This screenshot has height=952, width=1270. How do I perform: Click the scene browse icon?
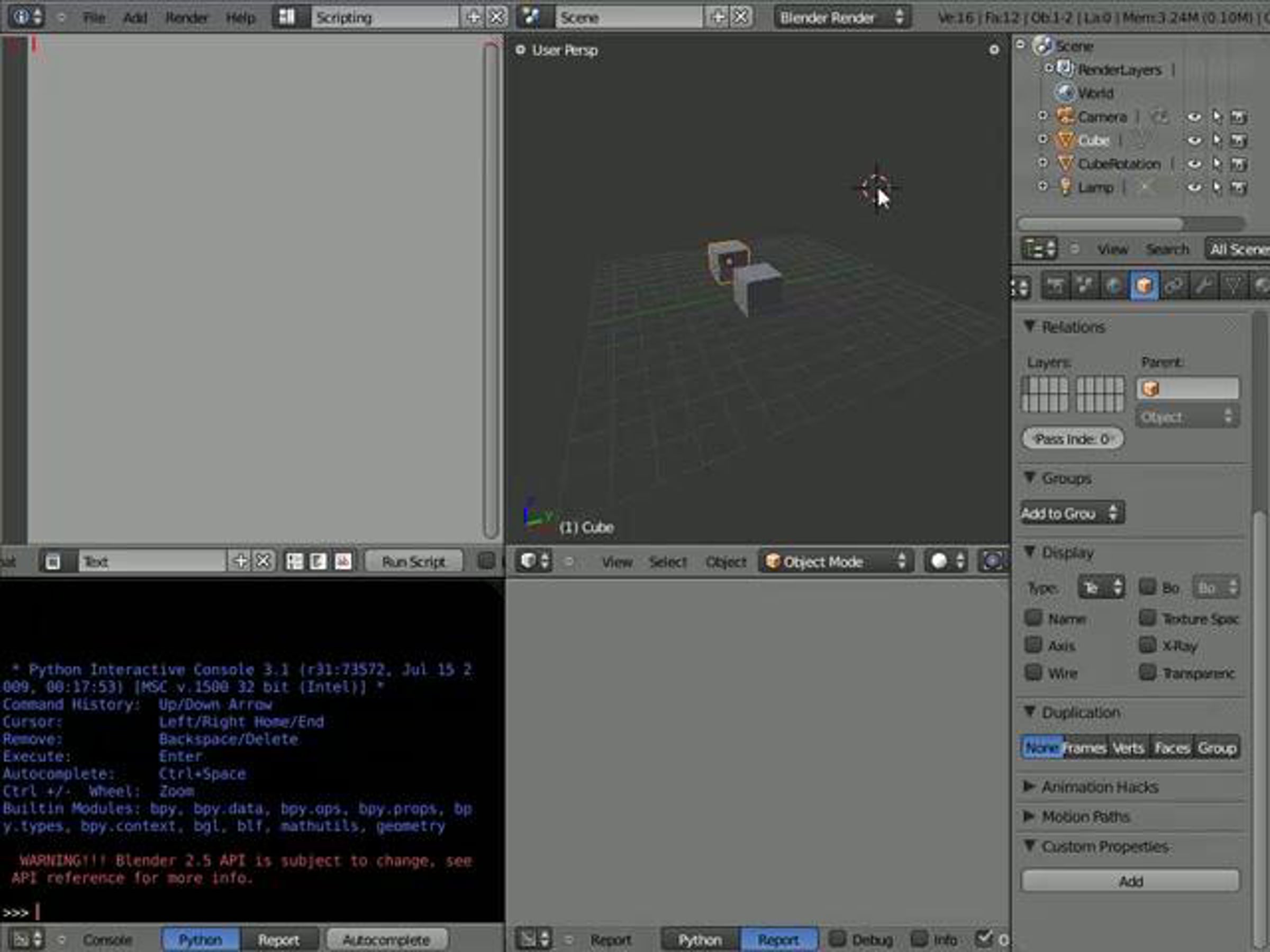pos(532,17)
